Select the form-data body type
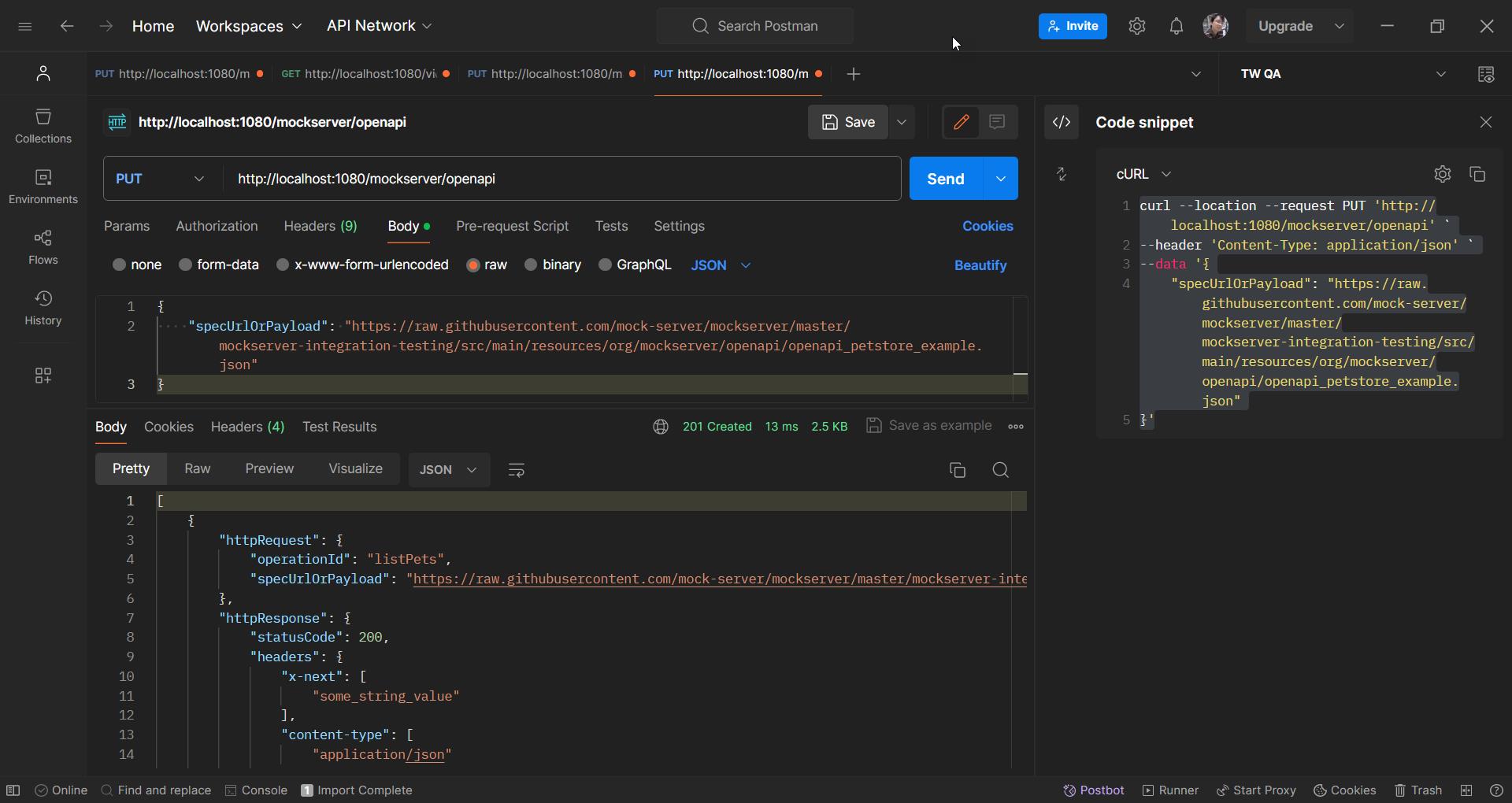 pos(219,265)
